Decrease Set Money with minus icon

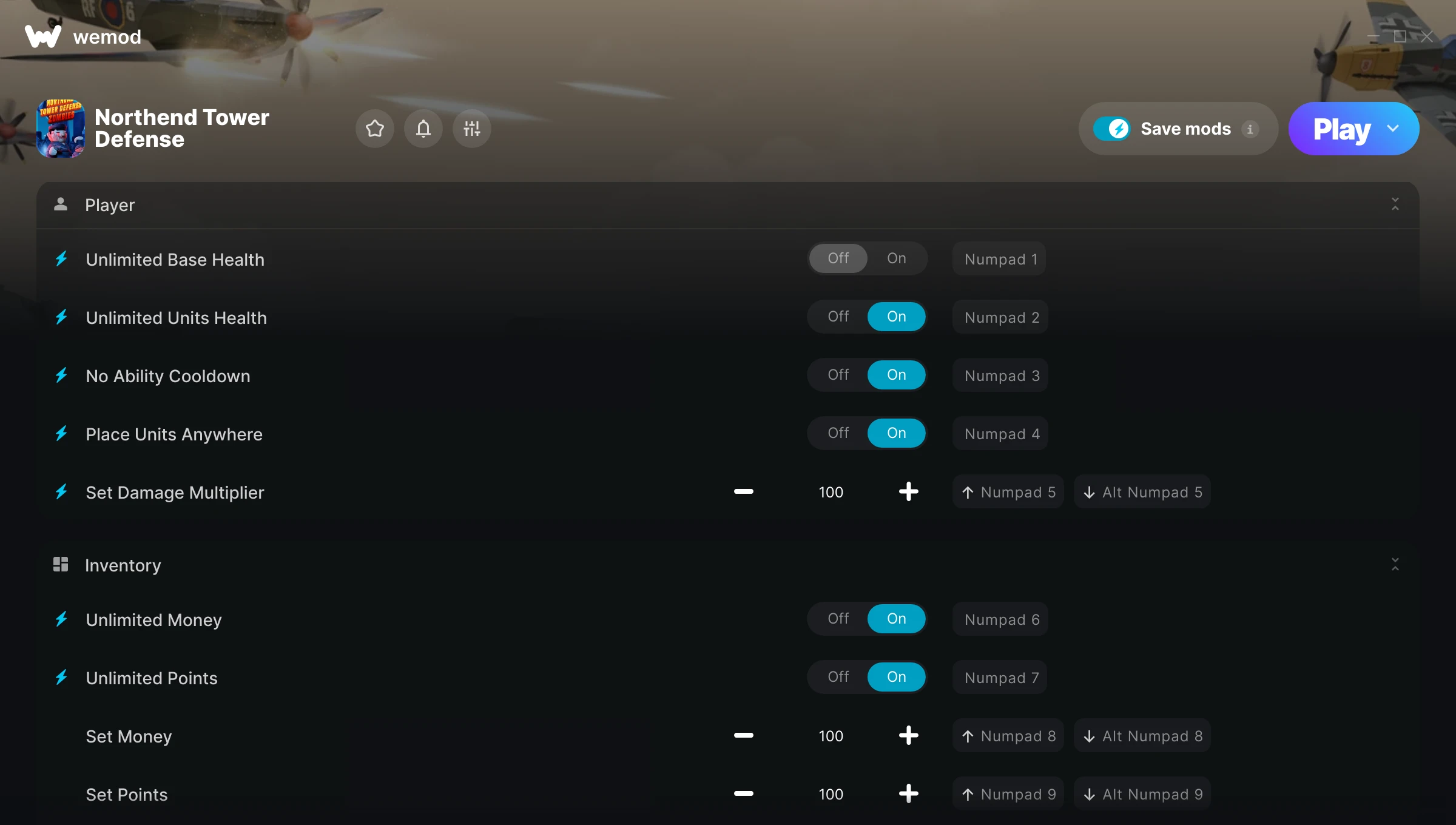click(x=744, y=735)
